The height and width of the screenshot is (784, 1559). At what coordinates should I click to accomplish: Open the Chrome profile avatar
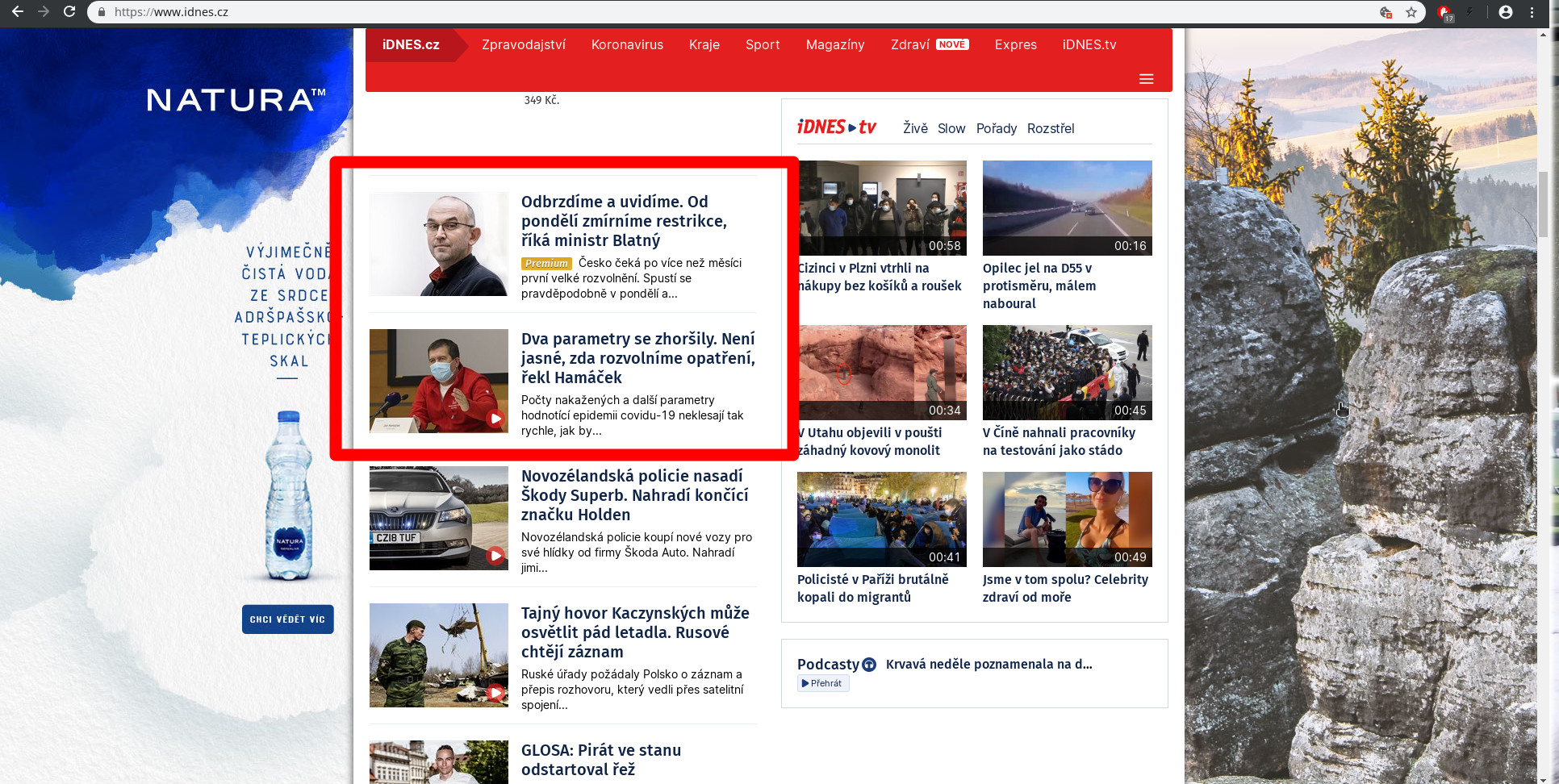click(1505, 12)
